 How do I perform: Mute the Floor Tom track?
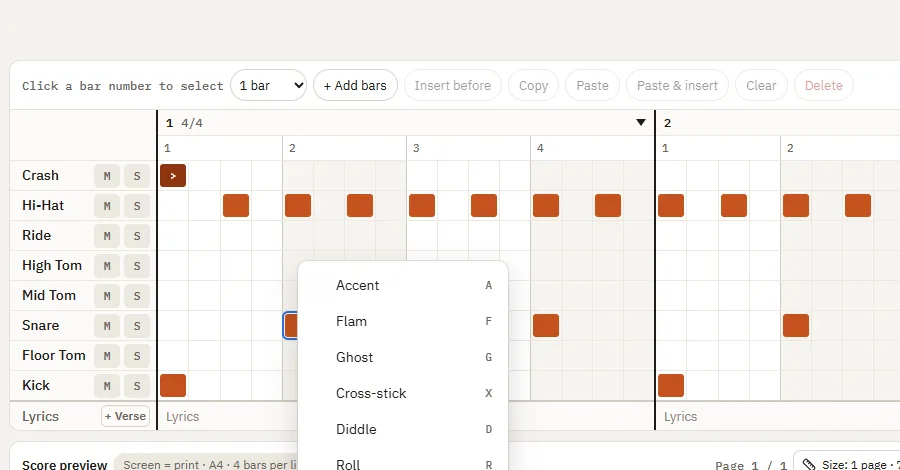pyautogui.click(x=107, y=356)
